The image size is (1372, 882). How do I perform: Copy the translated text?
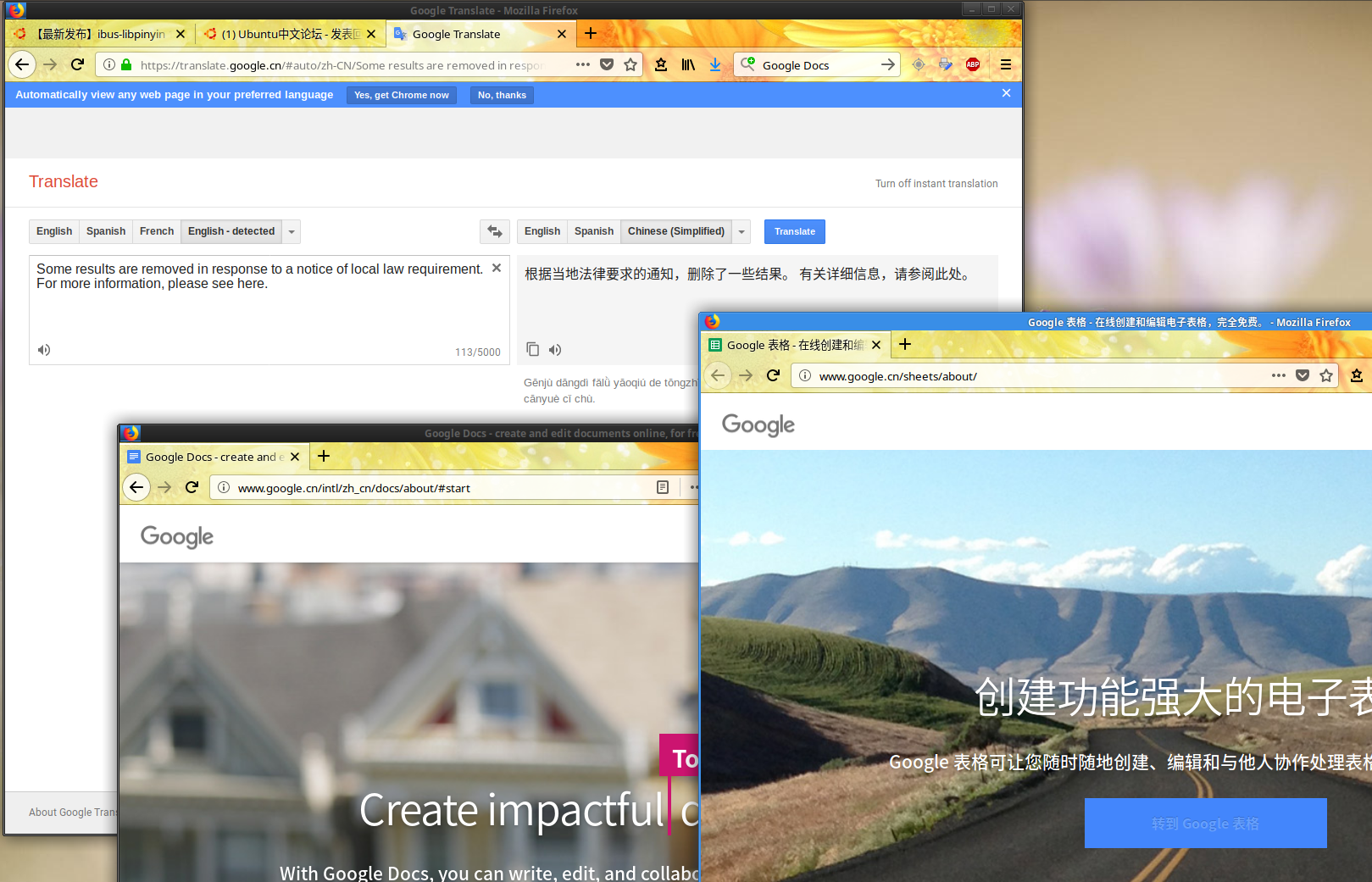(x=532, y=349)
